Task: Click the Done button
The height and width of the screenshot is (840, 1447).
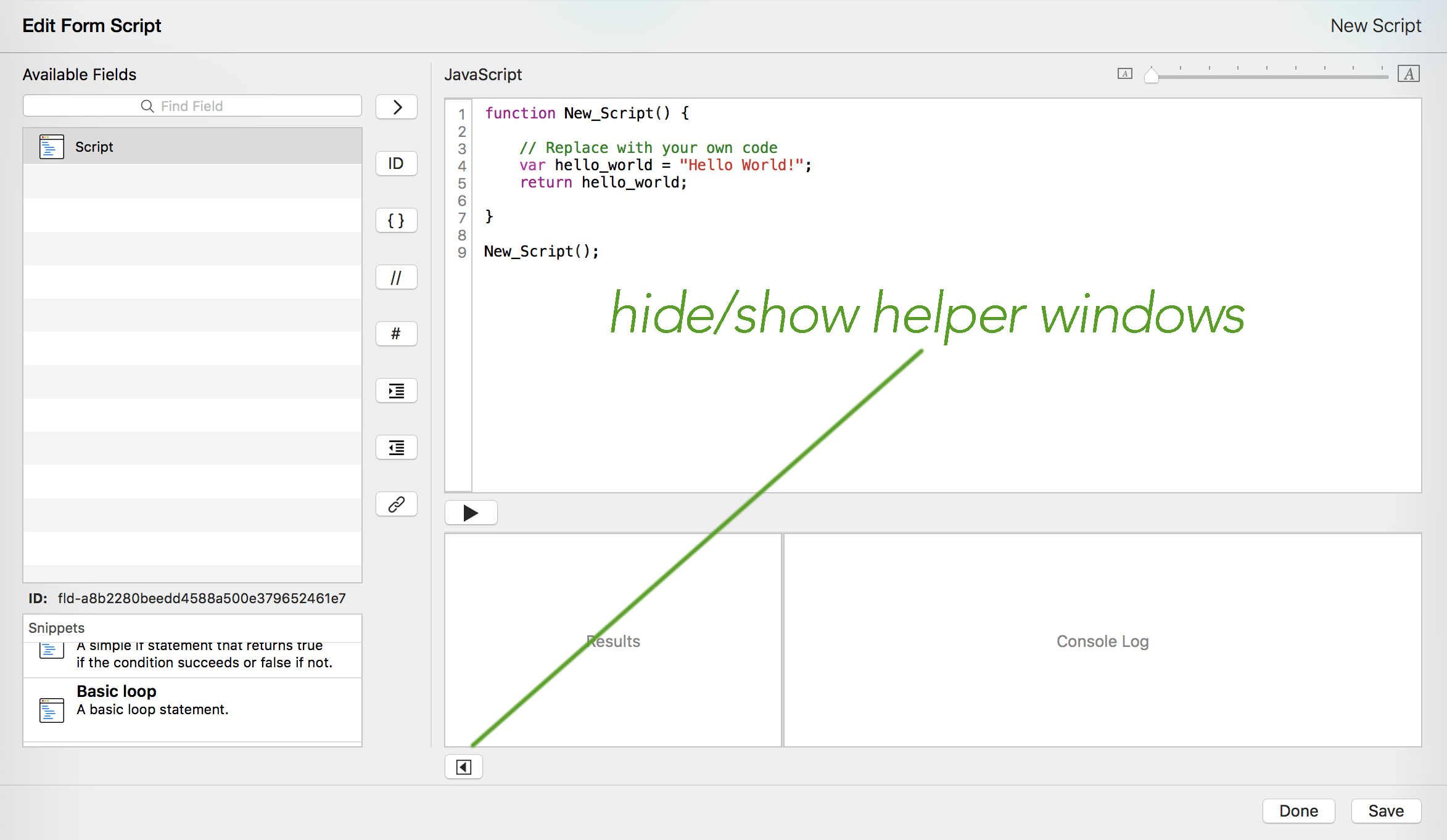Action: 1298,811
